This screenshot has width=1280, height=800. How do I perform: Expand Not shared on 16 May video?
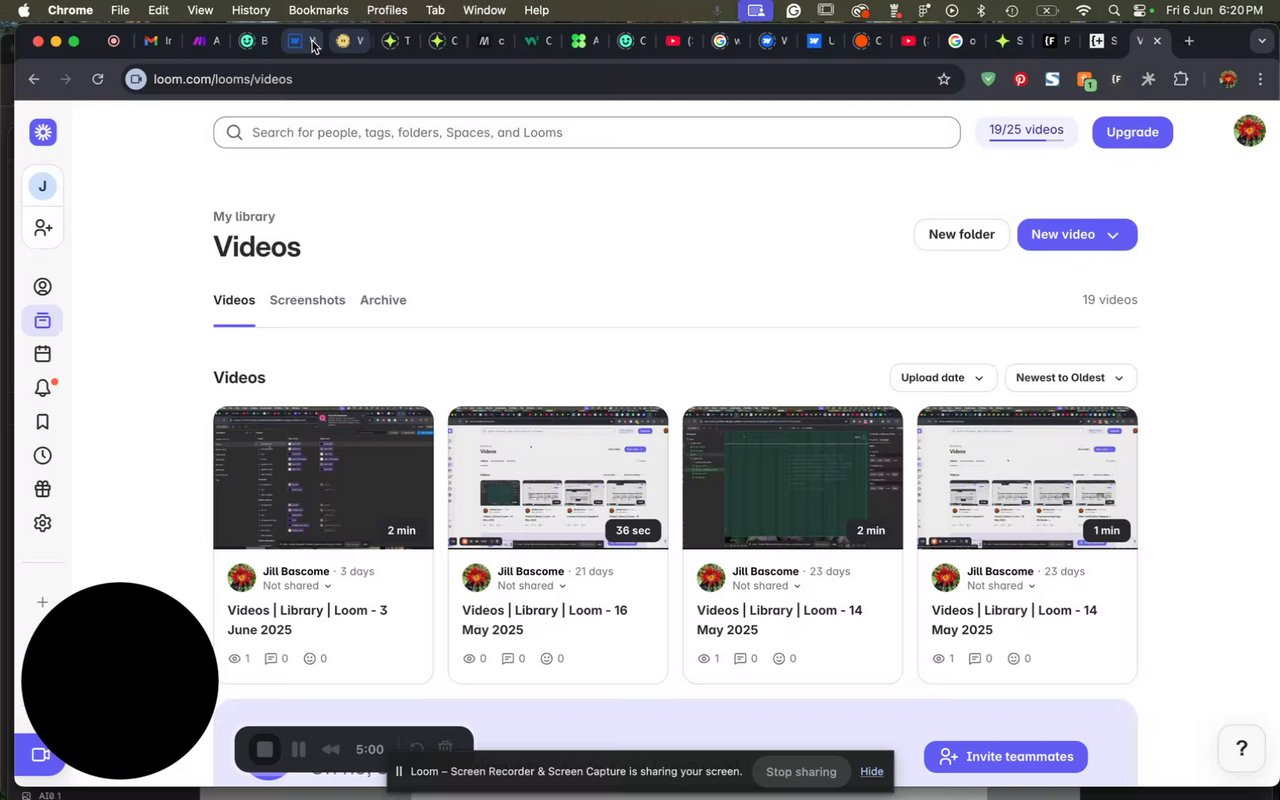[532, 586]
